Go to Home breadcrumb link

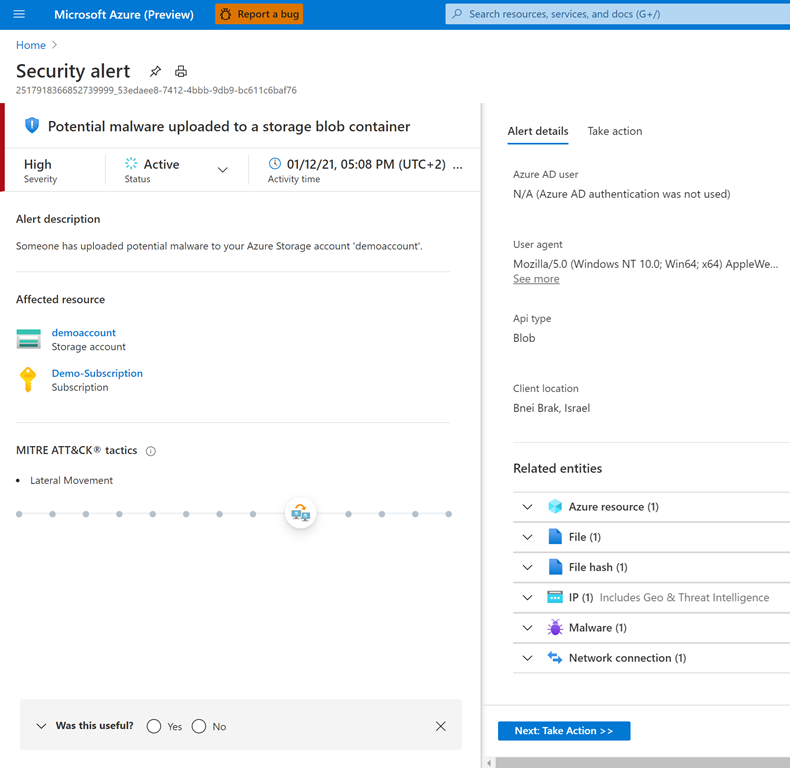coord(31,45)
